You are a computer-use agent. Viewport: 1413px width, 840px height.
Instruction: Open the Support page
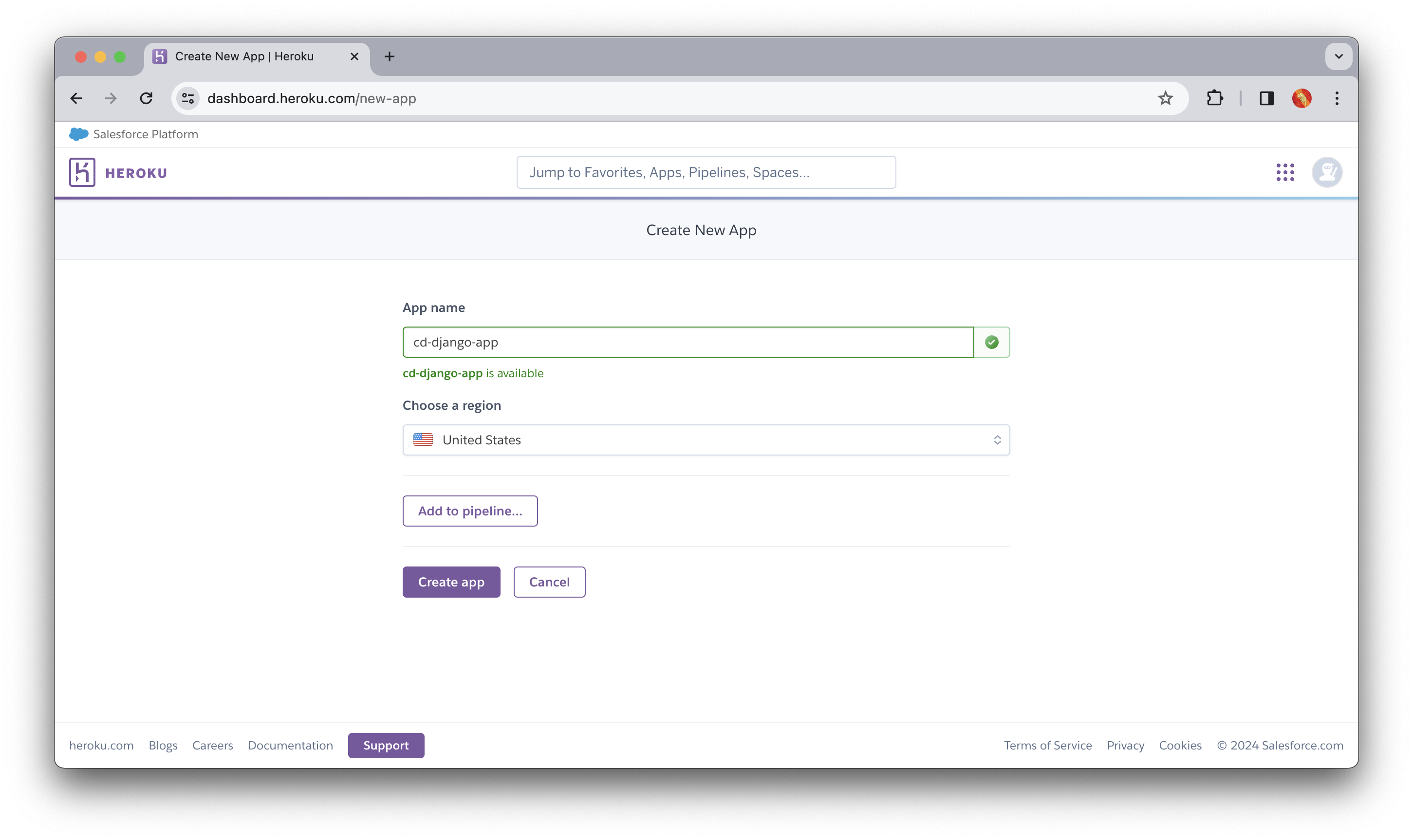(386, 745)
